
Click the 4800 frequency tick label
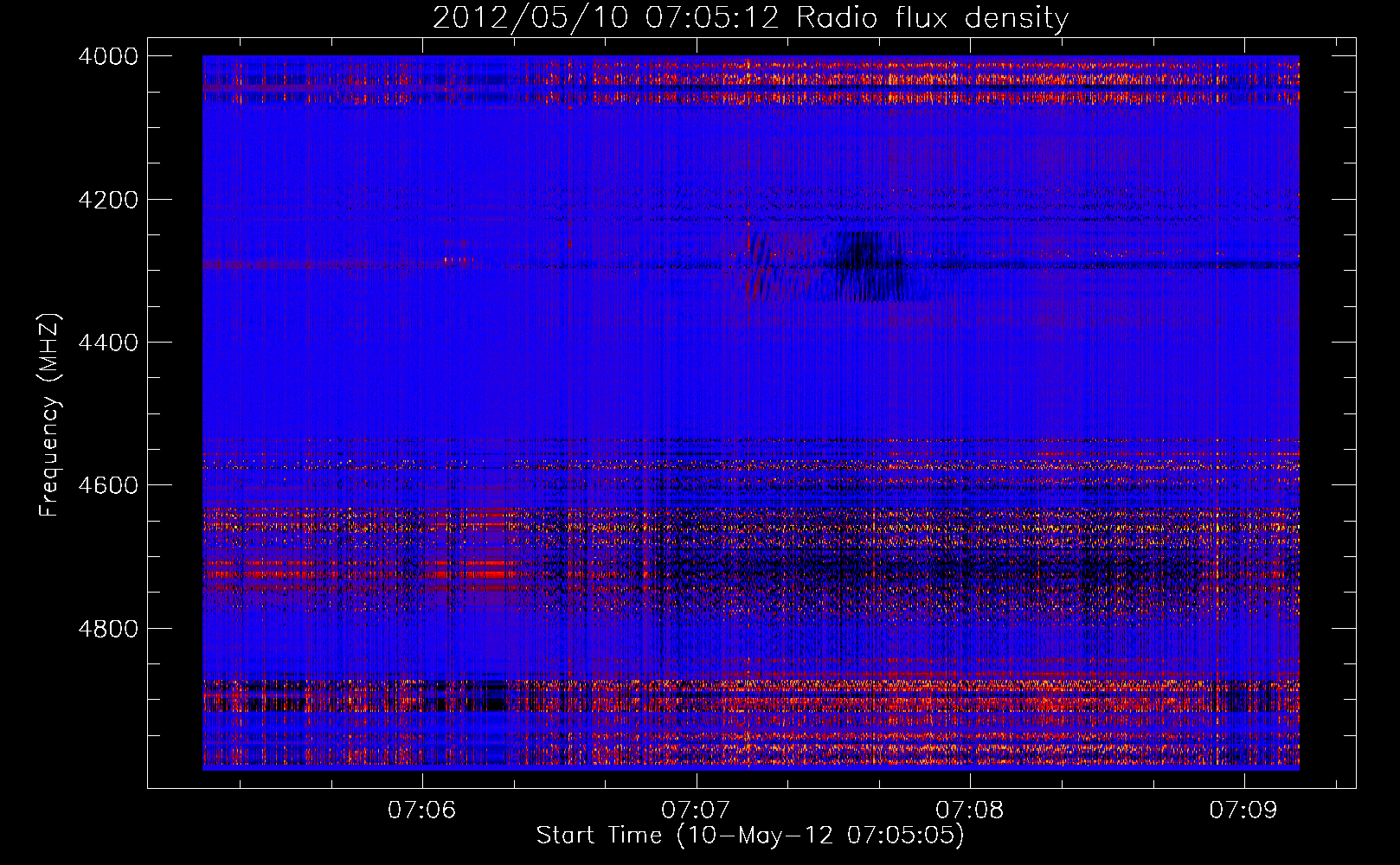[108, 628]
